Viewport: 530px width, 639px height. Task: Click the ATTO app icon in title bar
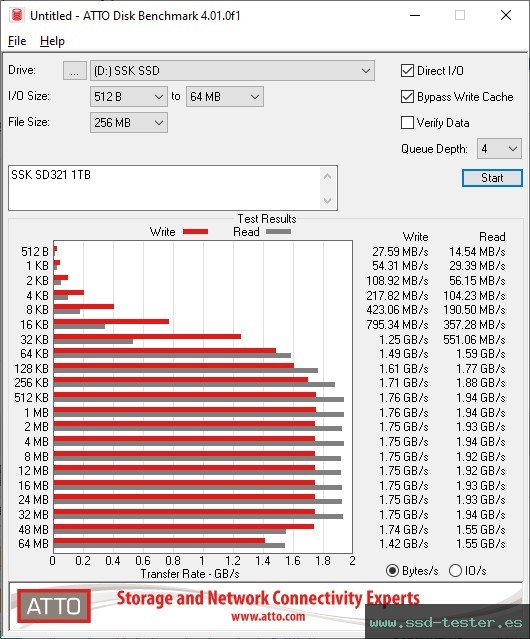17,15
